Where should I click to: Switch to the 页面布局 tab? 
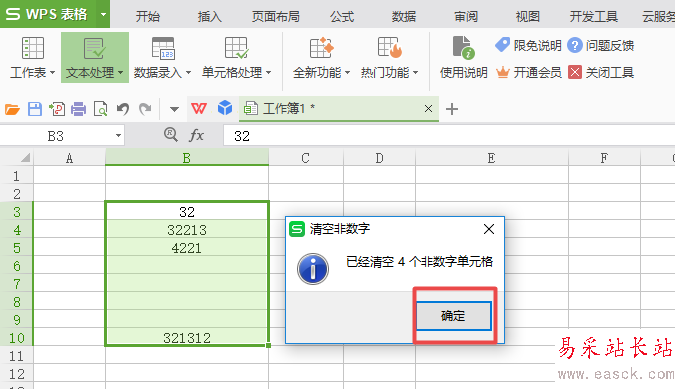tap(276, 16)
